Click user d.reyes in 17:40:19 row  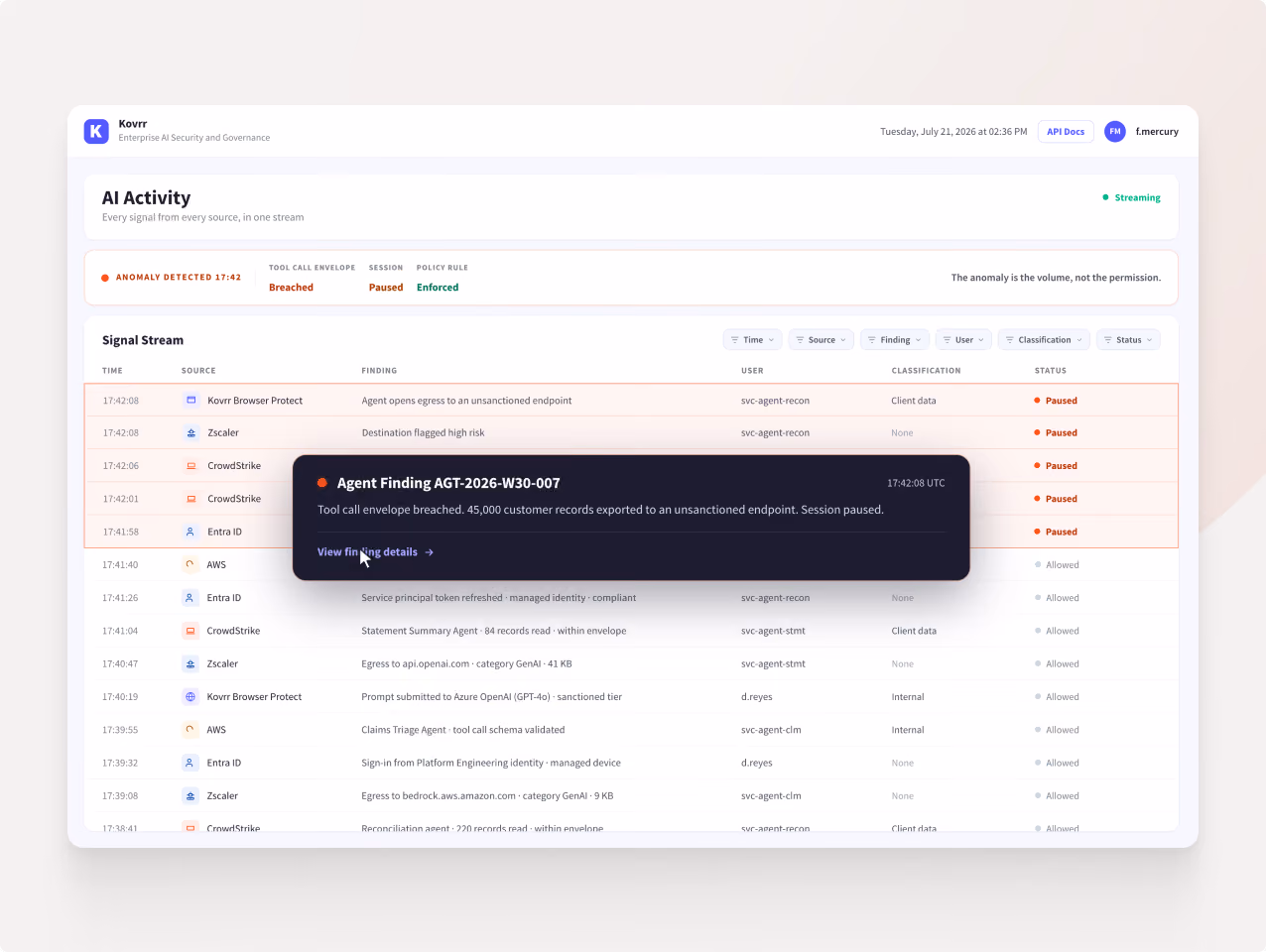[756, 697]
